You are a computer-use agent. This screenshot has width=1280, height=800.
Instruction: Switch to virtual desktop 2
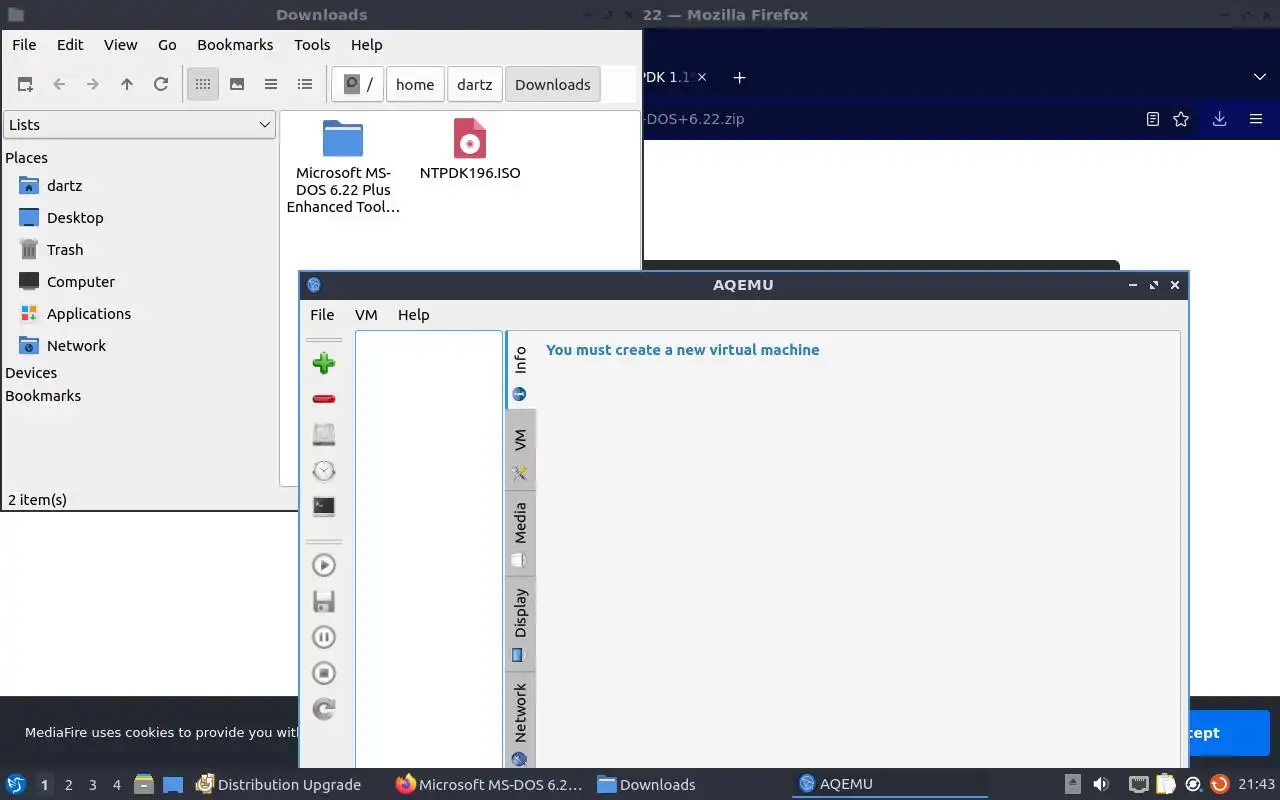[68, 785]
